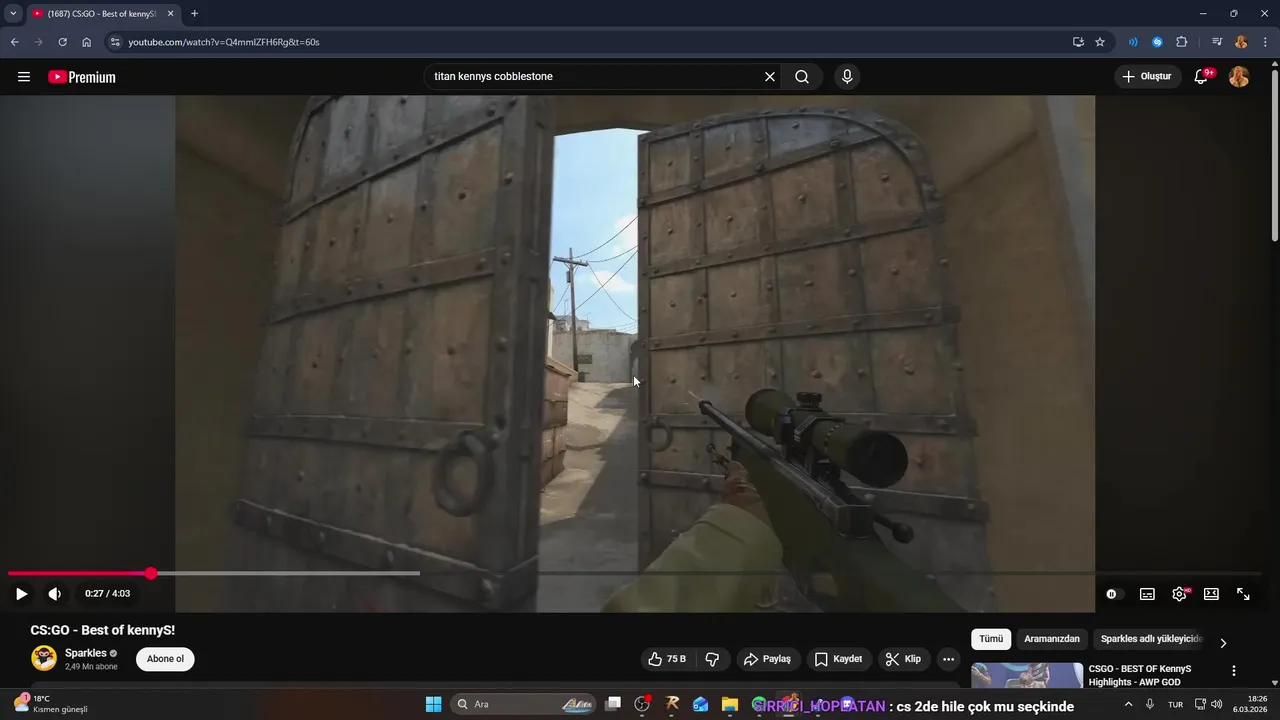The height and width of the screenshot is (720, 1280).
Task: Open the player settings gear
Action: pos(1180,594)
